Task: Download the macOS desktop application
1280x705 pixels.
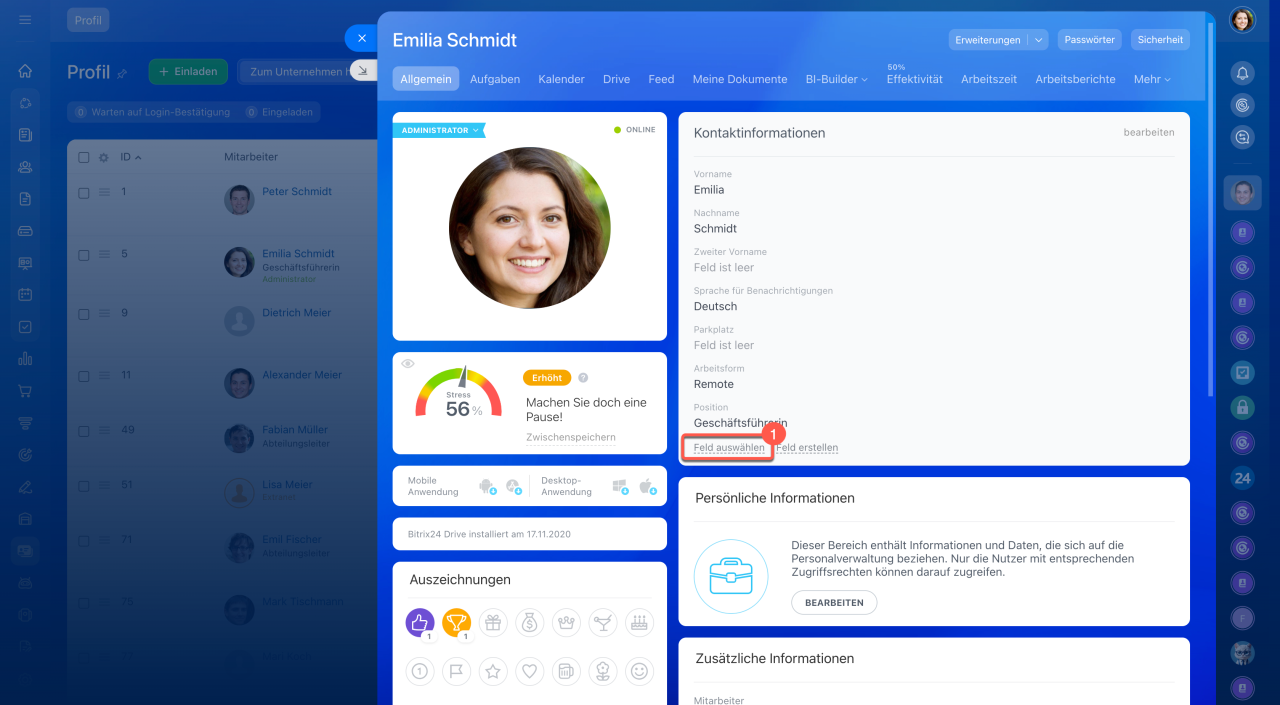Action: pos(646,486)
